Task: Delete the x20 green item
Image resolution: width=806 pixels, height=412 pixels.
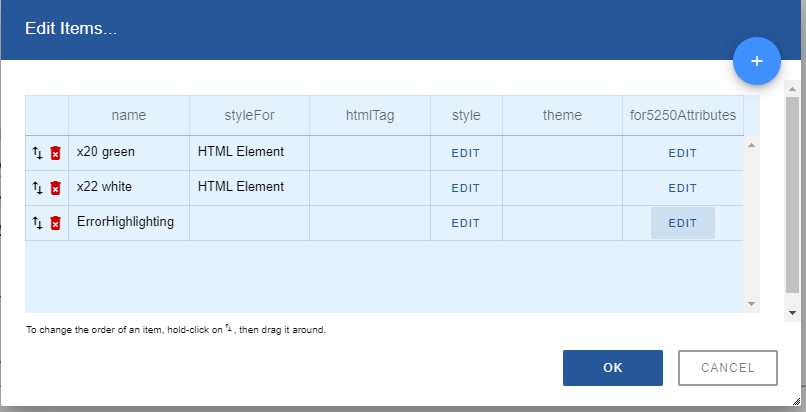Action: click(x=56, y=153)
